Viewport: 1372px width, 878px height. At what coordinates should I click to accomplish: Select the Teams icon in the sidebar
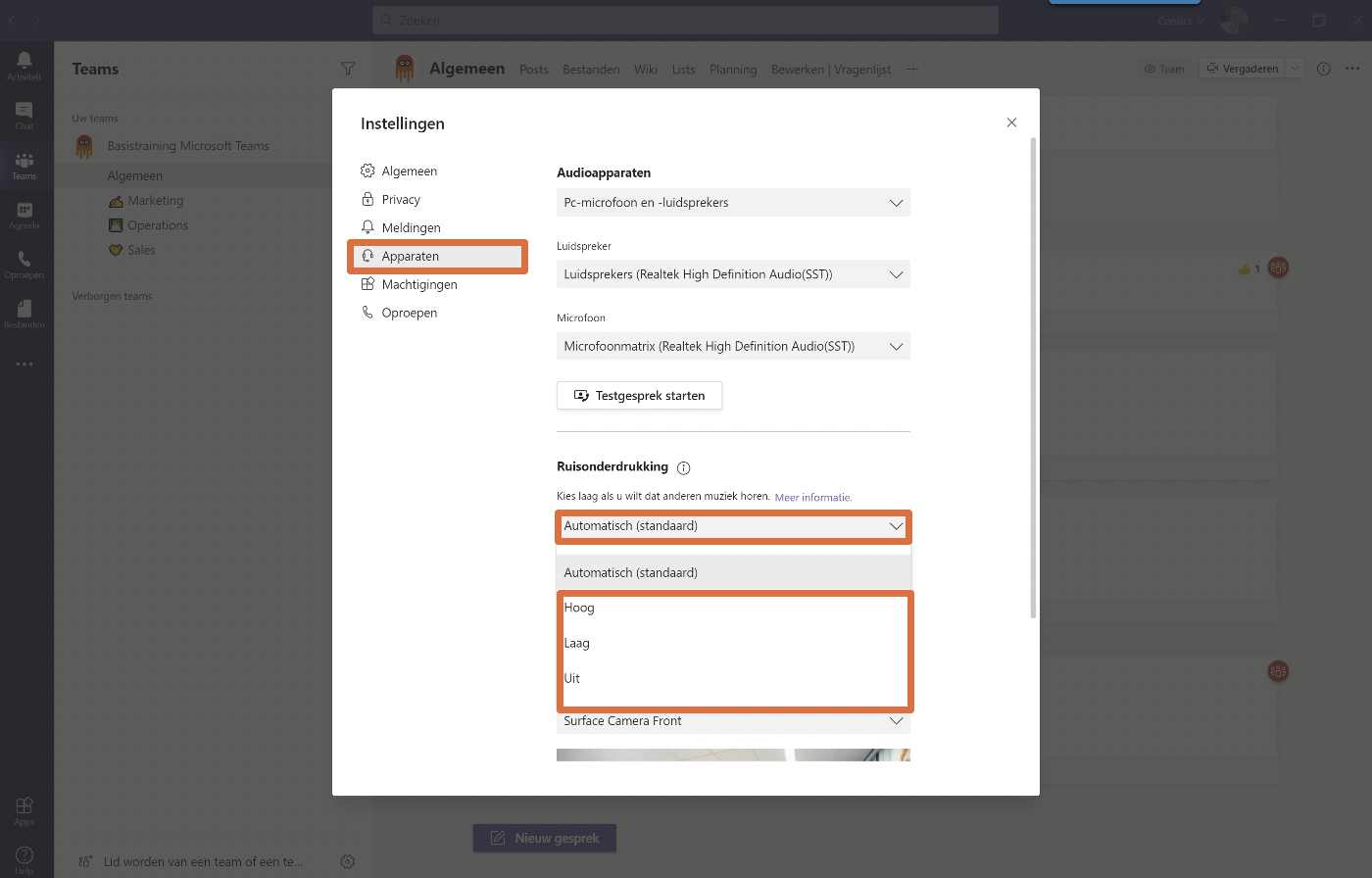click(24, 166)
